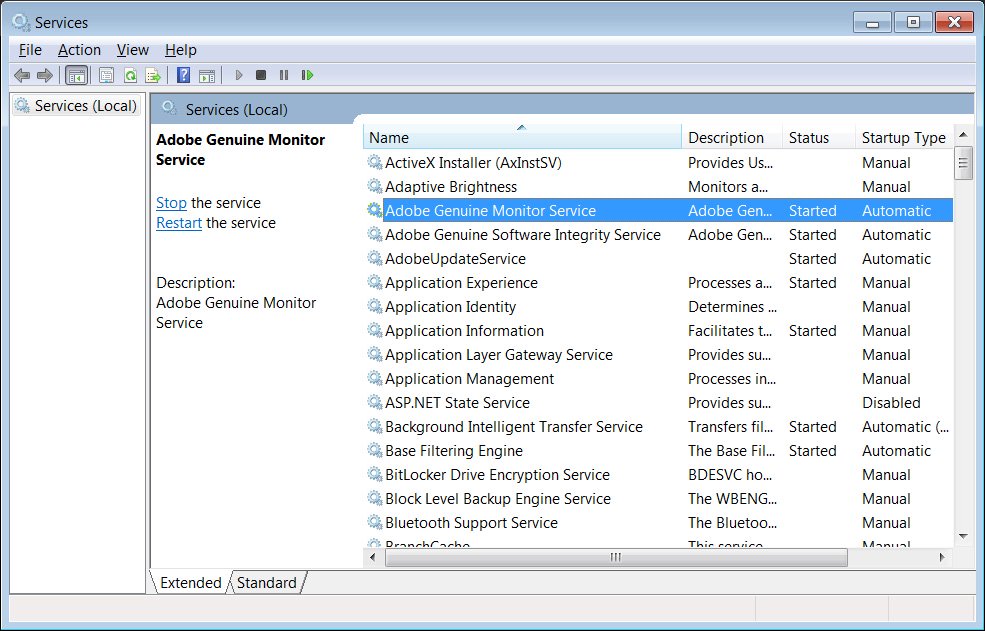Sort by the Name column header
Viewport: 985px width, 631px height.
click(x=523, y=137)
